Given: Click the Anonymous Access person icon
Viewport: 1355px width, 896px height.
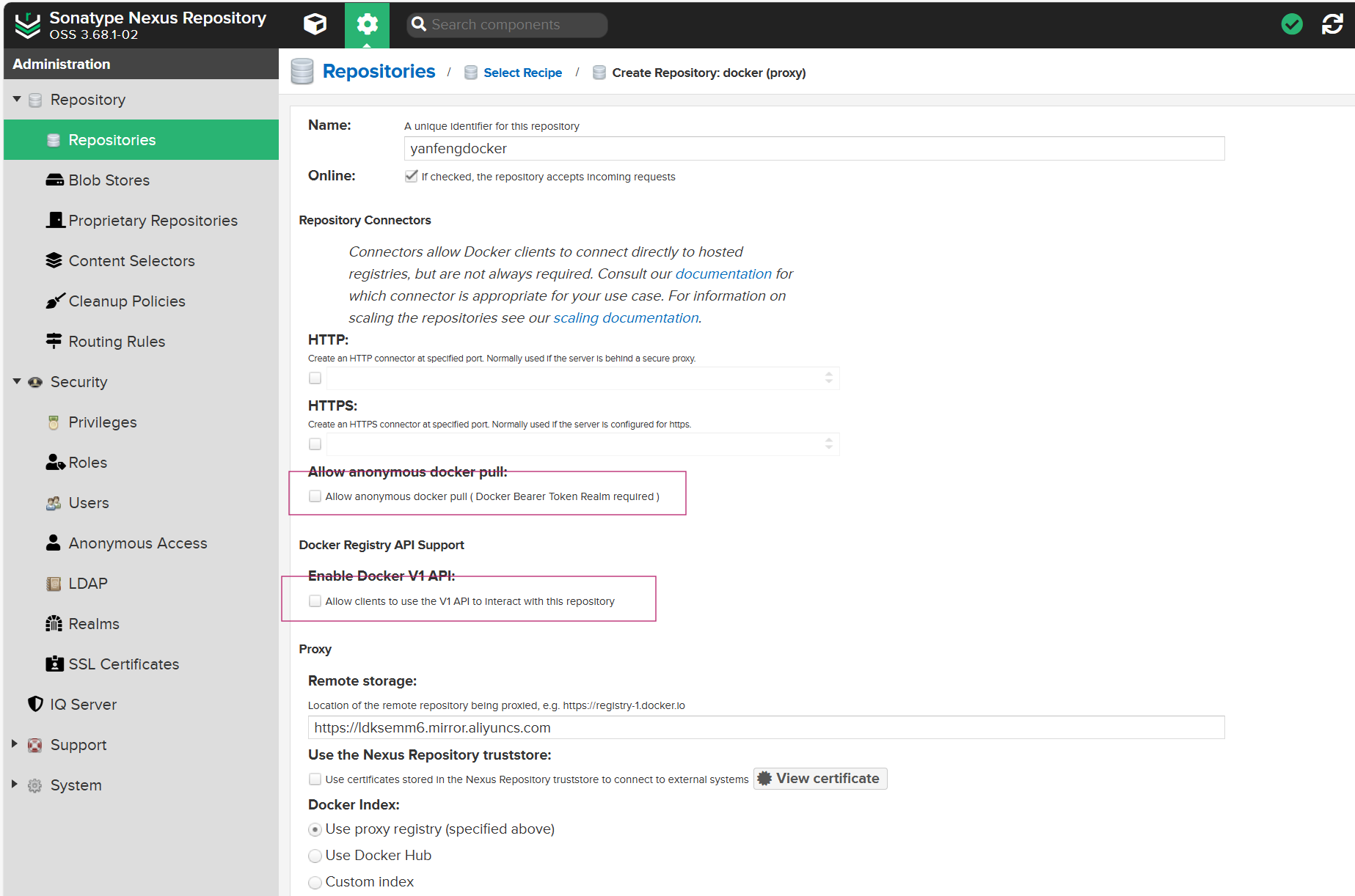Looking at the screenshot, I should click(53, 543).
